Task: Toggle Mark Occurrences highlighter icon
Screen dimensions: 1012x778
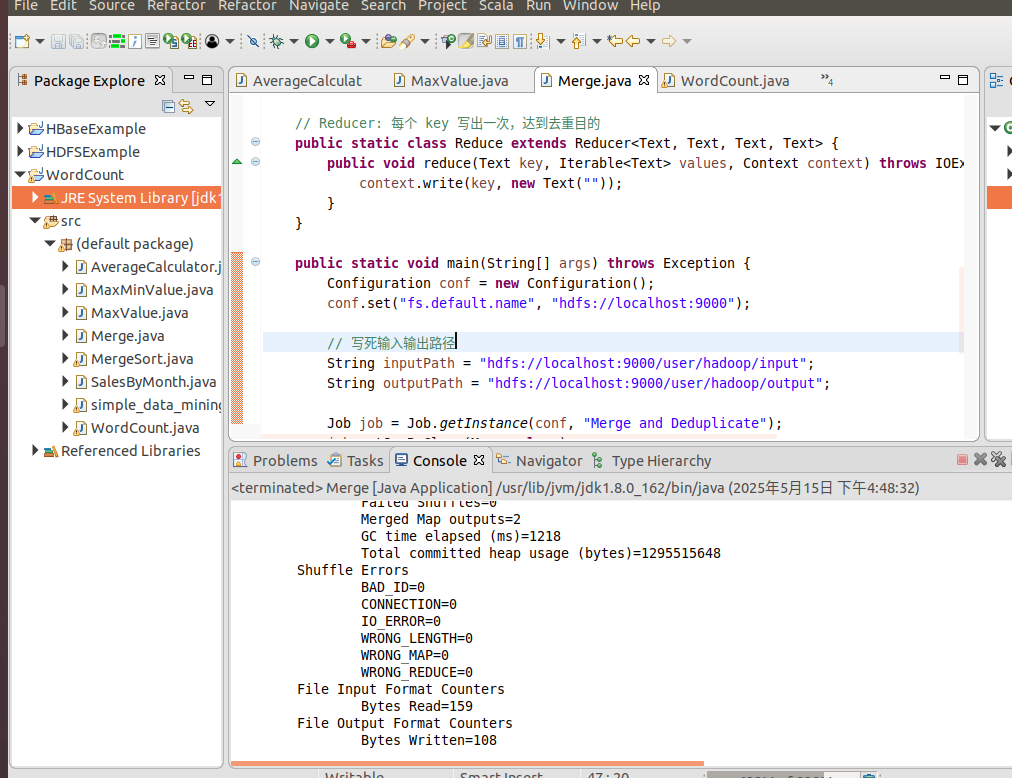Action: tap(466, 41)
